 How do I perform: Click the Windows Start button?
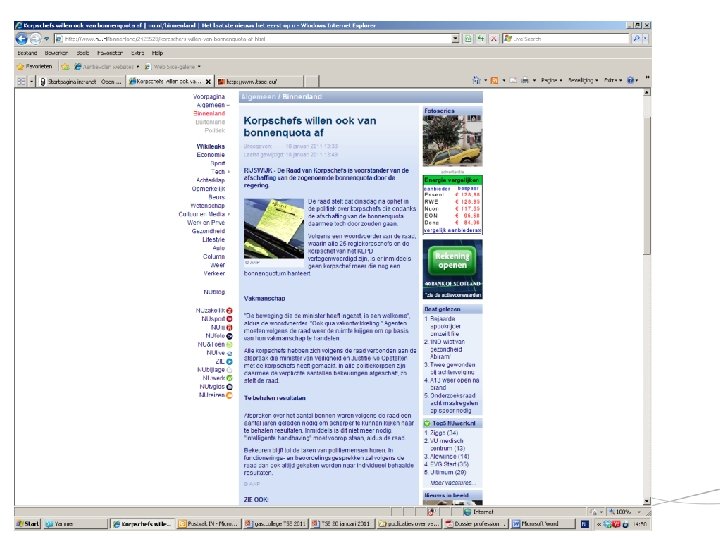28,523
